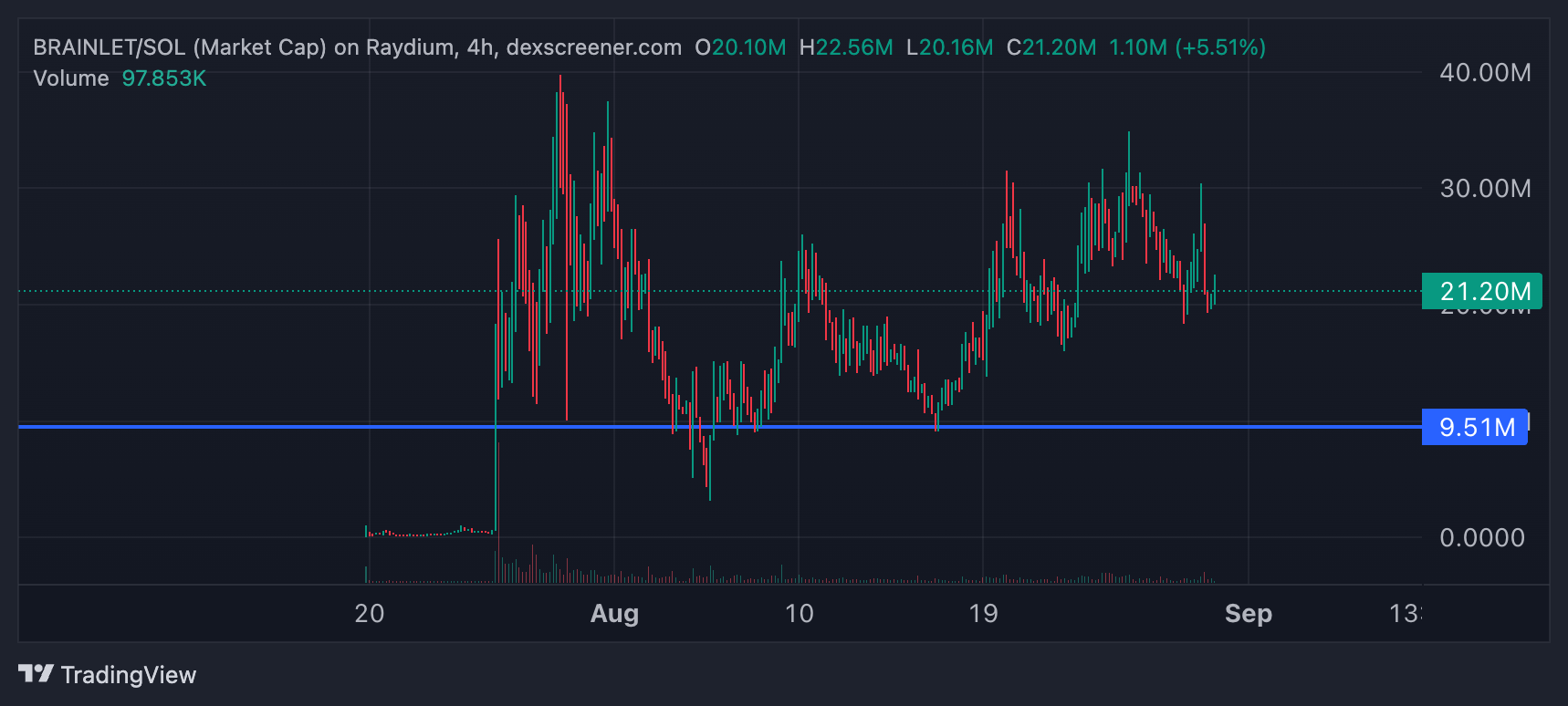This screenshot has height=706, width=1568.
Task: Click the C21.20M close value
Action: pyautogui.click(x=1051, y=47)
